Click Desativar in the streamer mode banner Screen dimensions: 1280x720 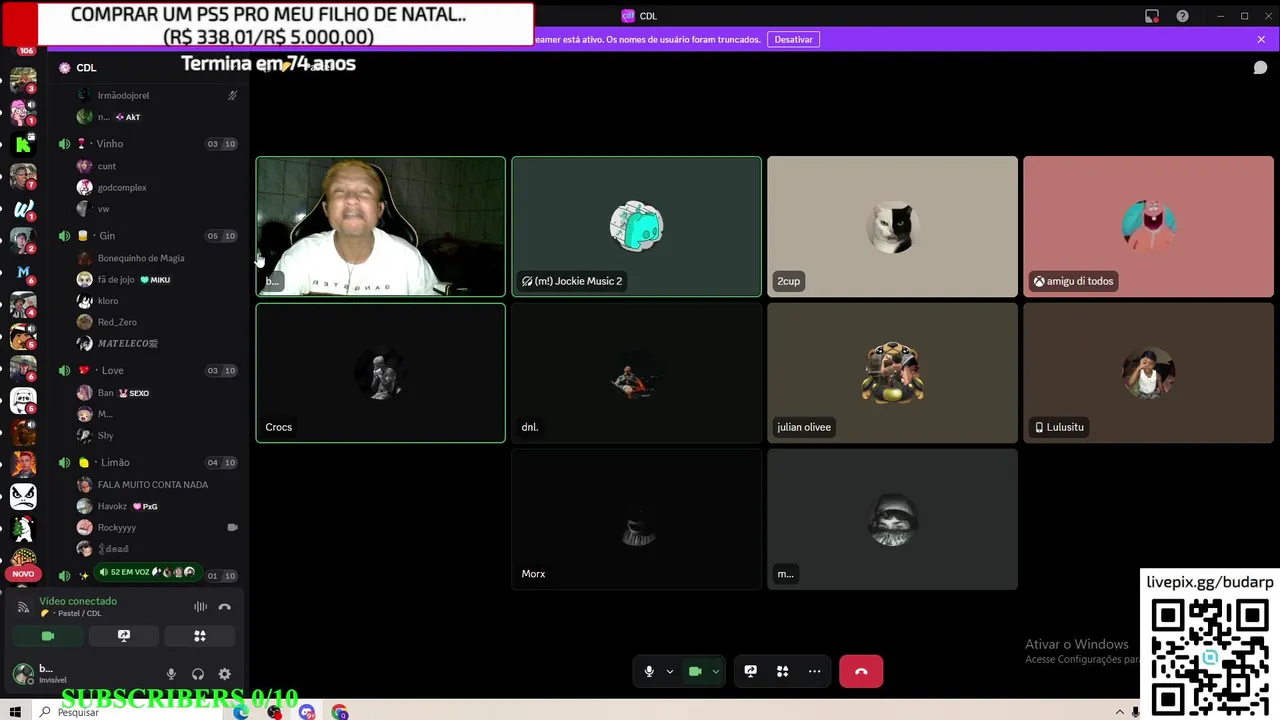point(793,39)
